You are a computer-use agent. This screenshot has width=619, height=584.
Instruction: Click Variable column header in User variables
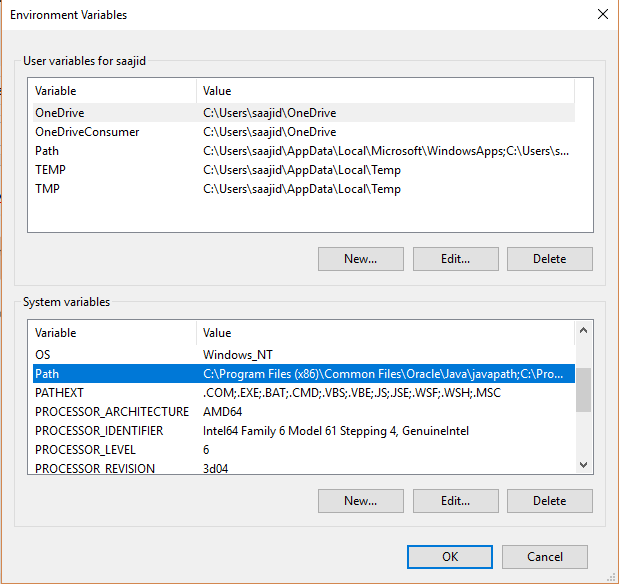tap(112, 91)
